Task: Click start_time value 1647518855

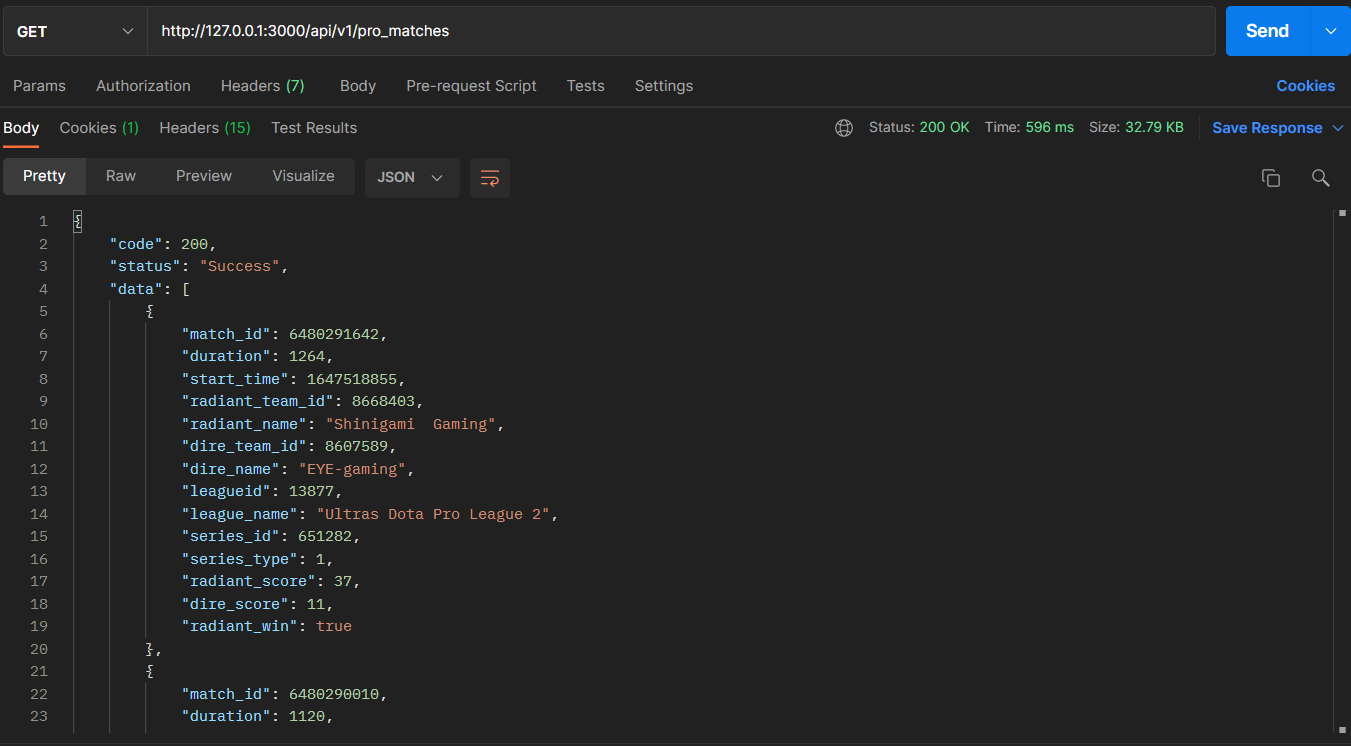Action: (352, 379)
